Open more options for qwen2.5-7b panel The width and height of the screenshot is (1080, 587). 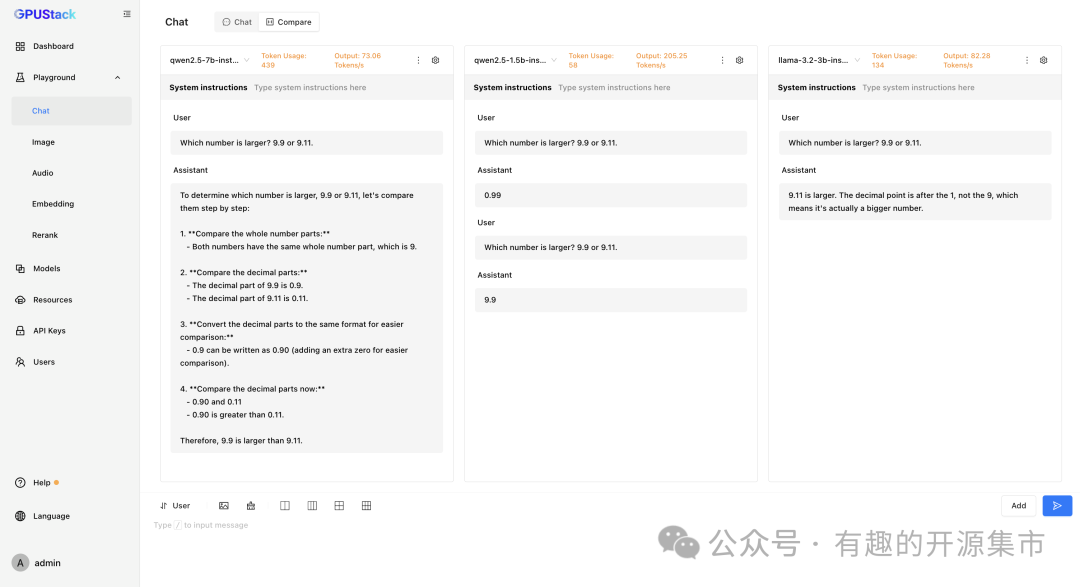[x=418, y=60]
